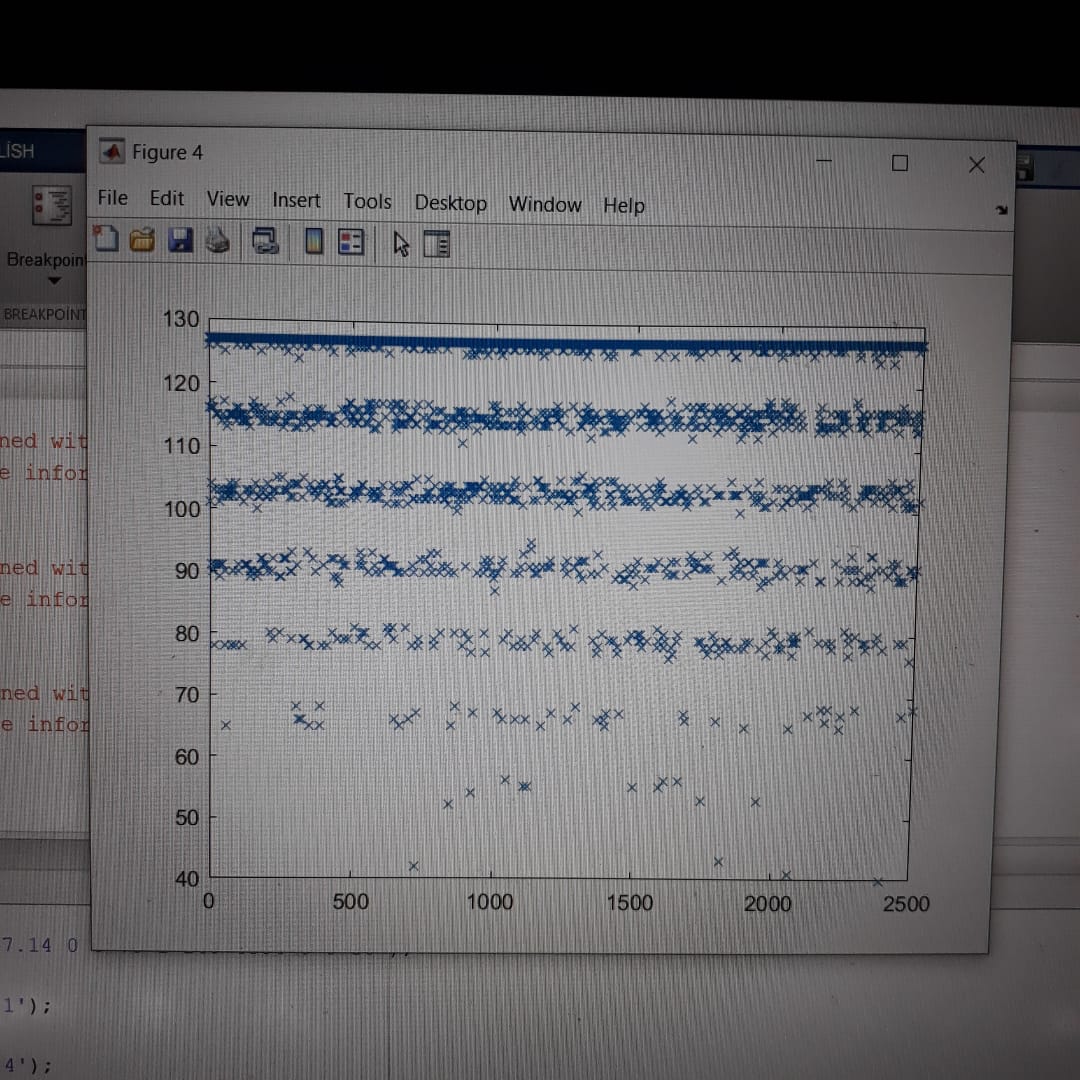Open the Edit menu
This screenshot has height=1080, width=1080.
[167, 198]
